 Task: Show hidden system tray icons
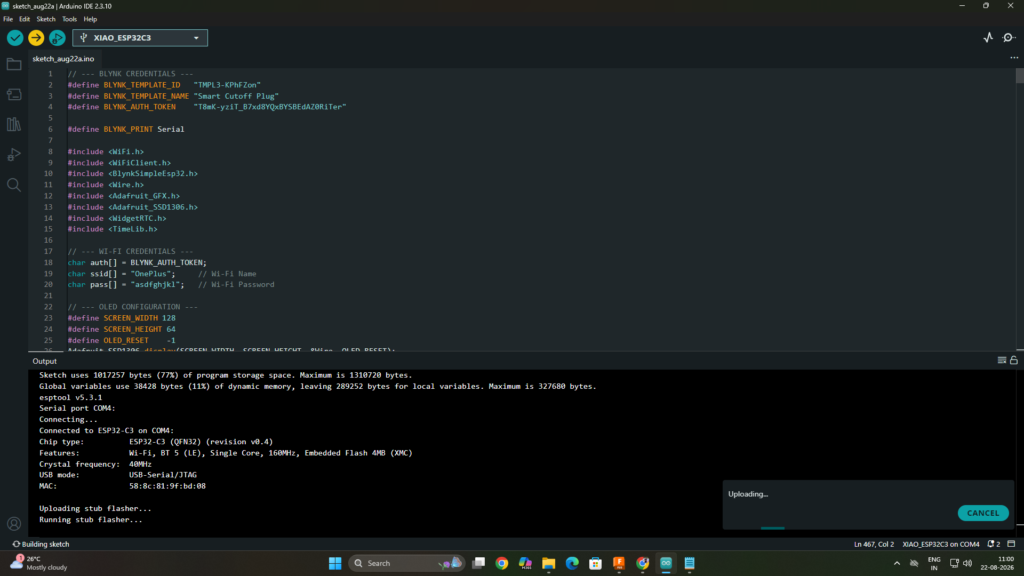coord(897,563)
